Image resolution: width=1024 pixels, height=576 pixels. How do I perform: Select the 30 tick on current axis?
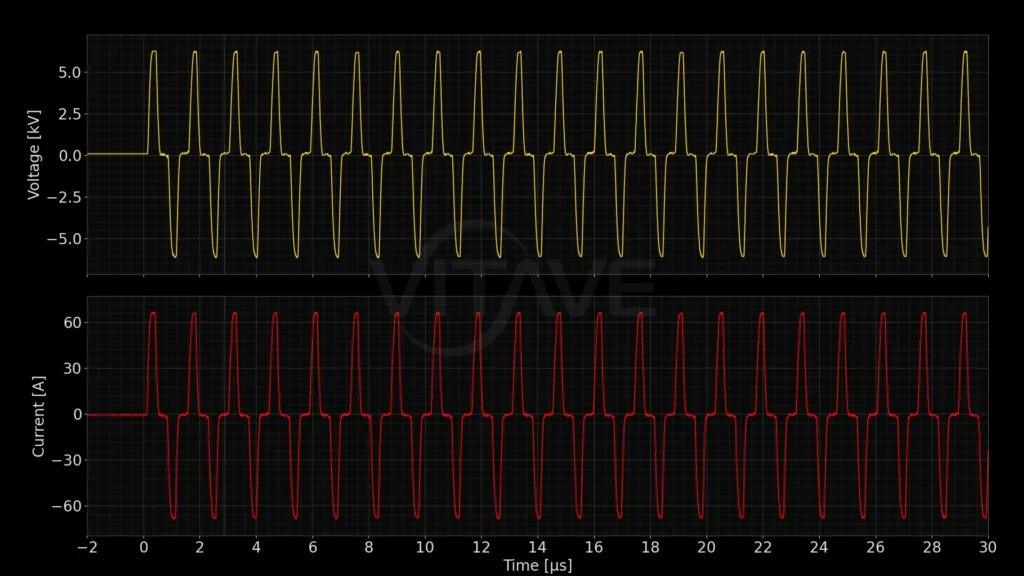72,368
